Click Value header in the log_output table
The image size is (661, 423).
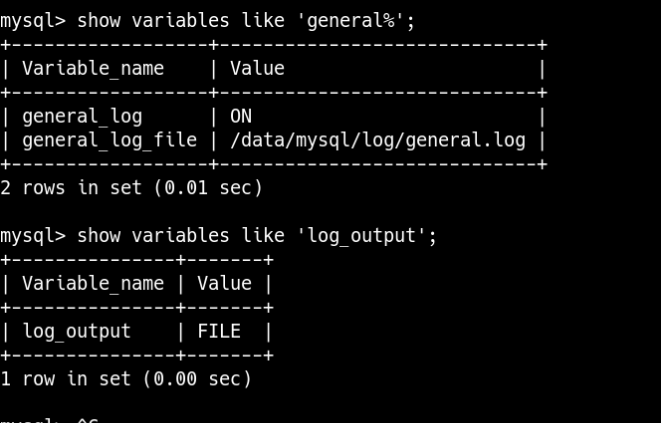224,284
